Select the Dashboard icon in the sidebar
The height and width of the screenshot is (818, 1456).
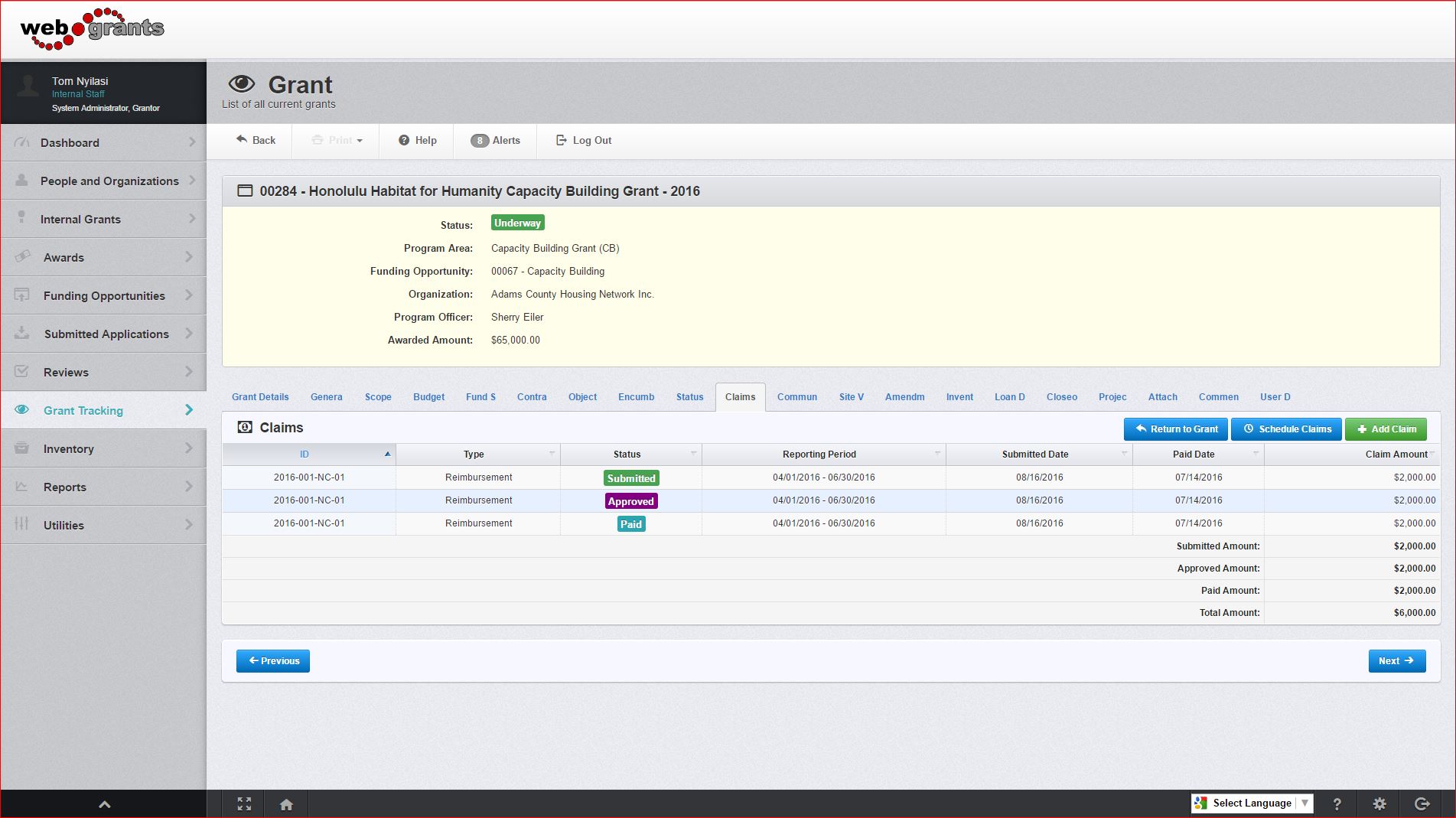(20, 142)
